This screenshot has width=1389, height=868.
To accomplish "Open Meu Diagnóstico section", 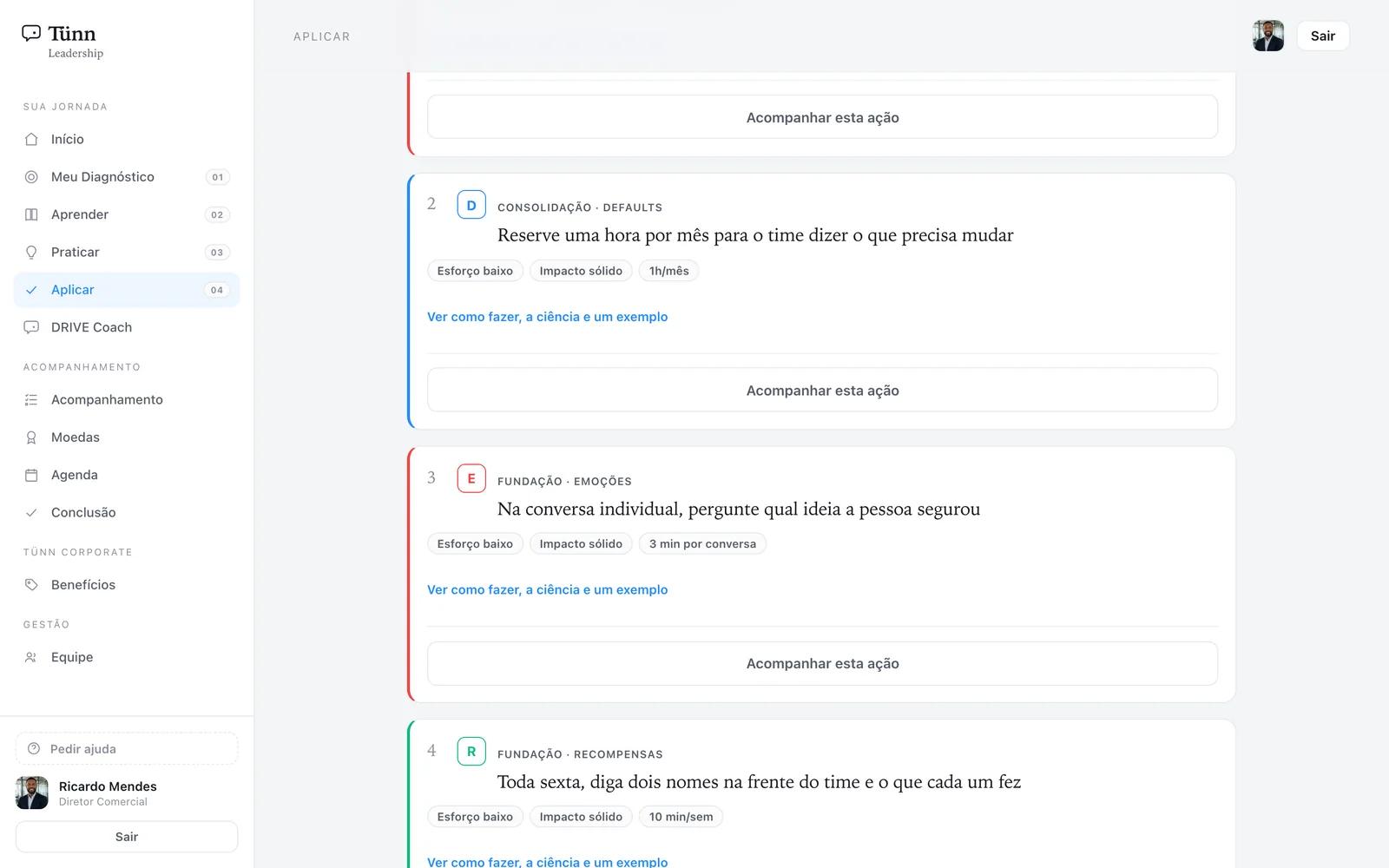I will click(127, 177).
